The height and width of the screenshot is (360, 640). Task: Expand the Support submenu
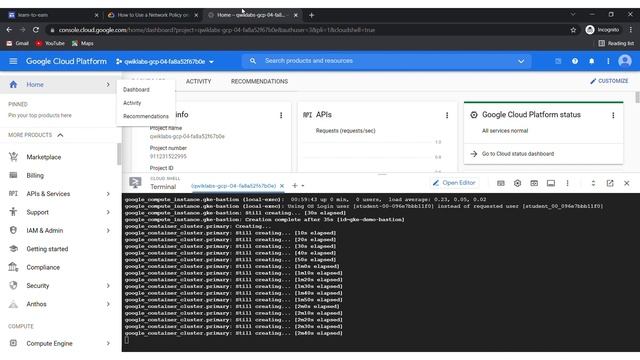[x=108, y=212]
